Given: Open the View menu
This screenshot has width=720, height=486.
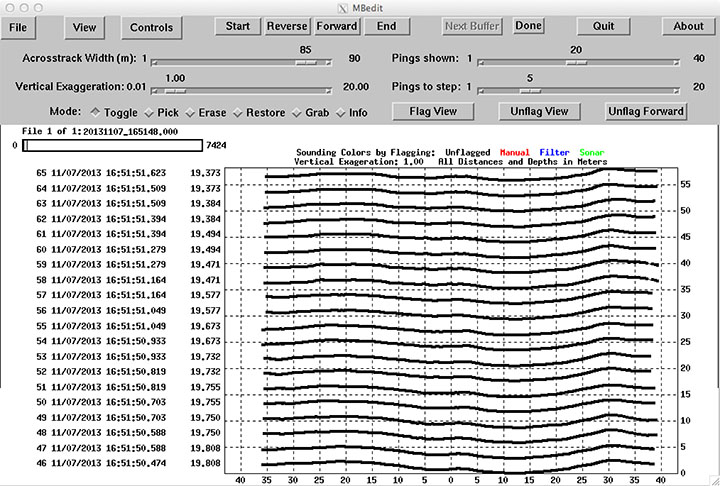Looking at the screenshot, I should tap(86, 27).
